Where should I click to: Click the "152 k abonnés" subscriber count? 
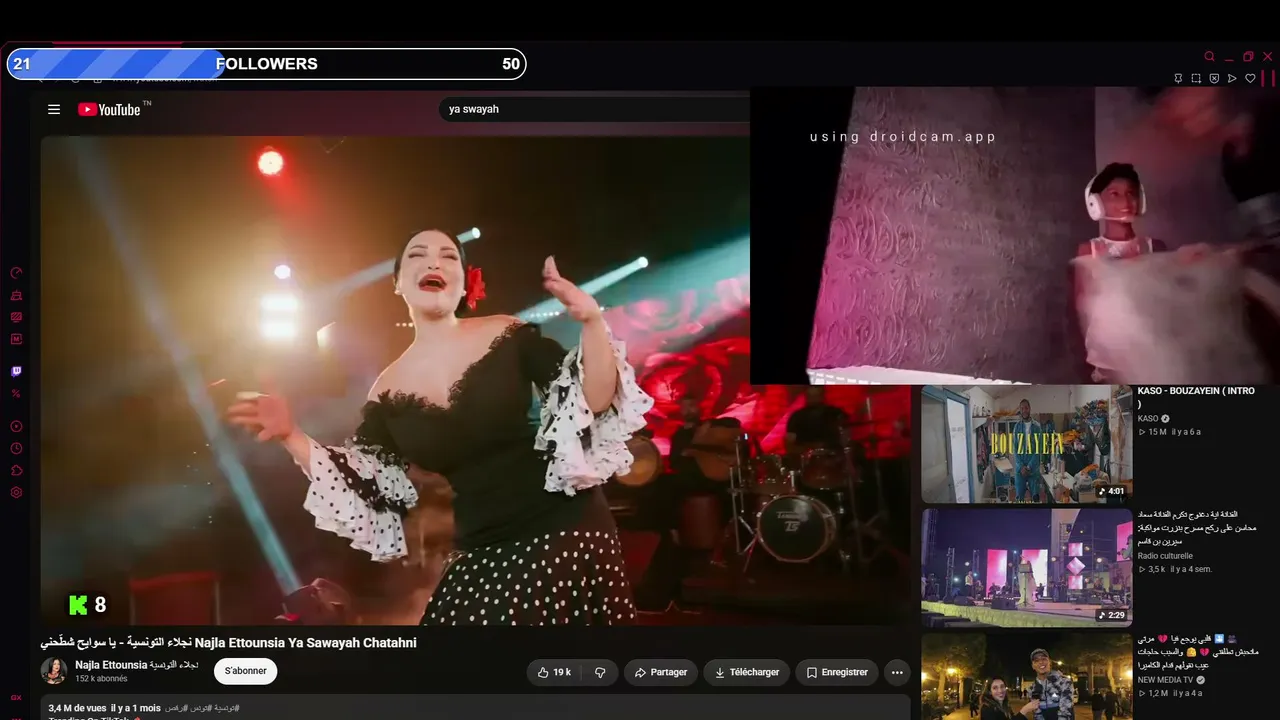(x=101, y=679)
